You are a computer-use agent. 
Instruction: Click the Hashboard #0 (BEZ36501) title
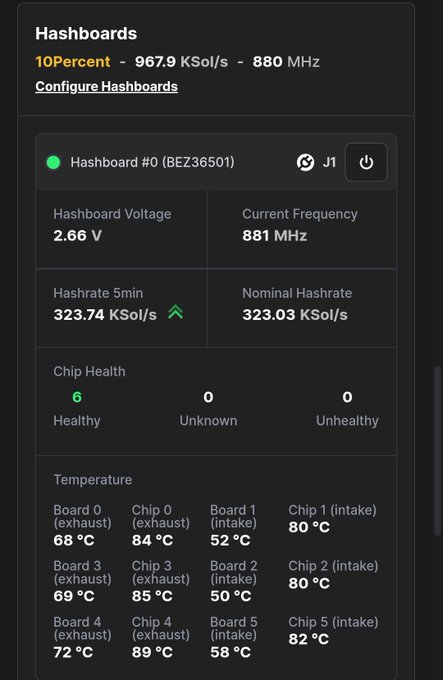152,162
